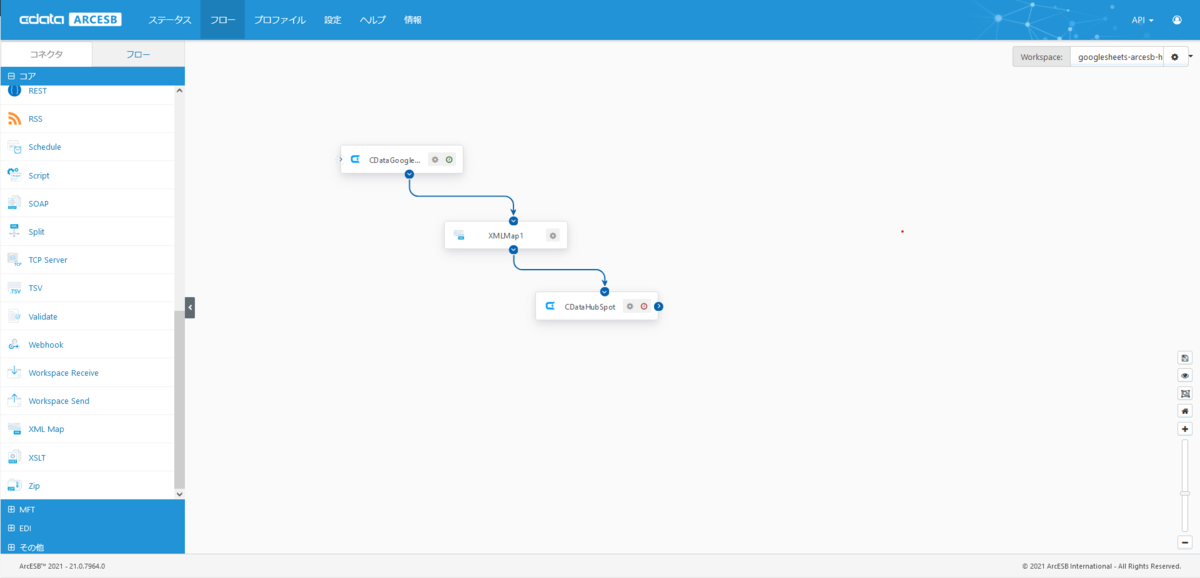Switch to the コネクタ tab
The width and height of the screenshot is (1200, 578).
pos(46,54)
